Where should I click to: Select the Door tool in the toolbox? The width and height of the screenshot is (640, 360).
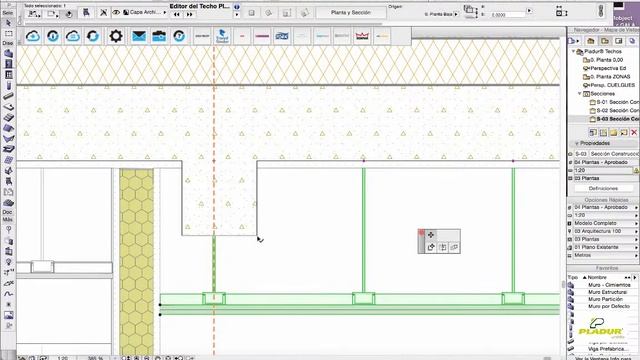coord(8,64)
